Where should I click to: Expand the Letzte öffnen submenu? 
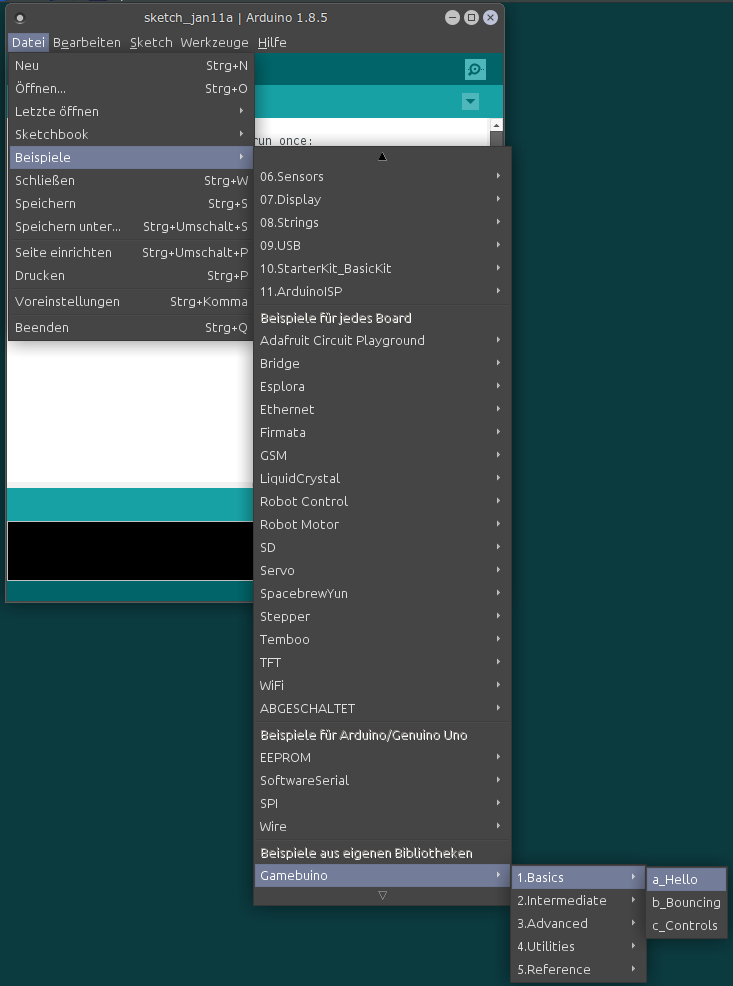pyautogui.click(x=130, y=112)
